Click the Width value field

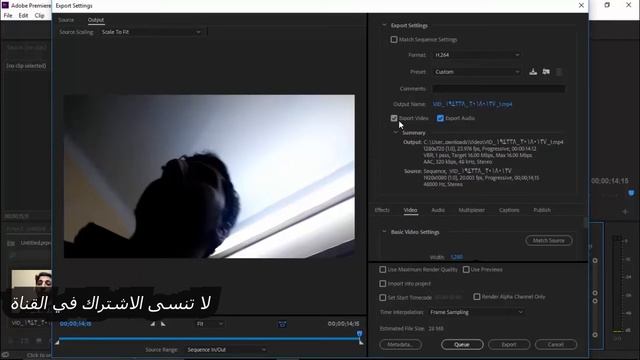(456, 257)
